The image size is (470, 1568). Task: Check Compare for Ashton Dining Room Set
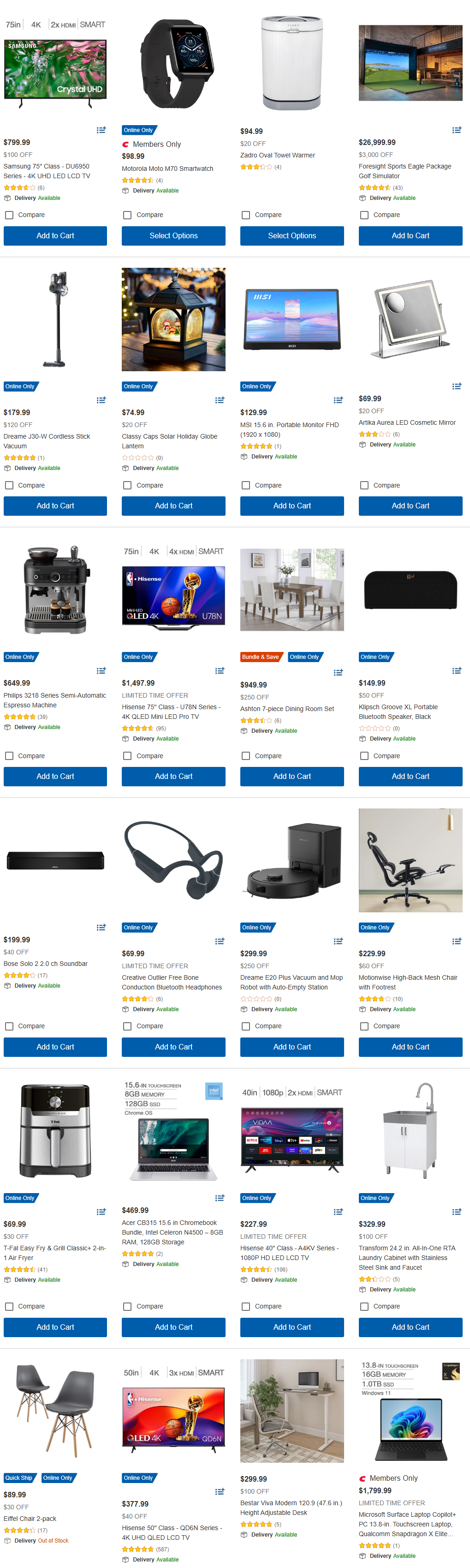click(x=246, y=756)
